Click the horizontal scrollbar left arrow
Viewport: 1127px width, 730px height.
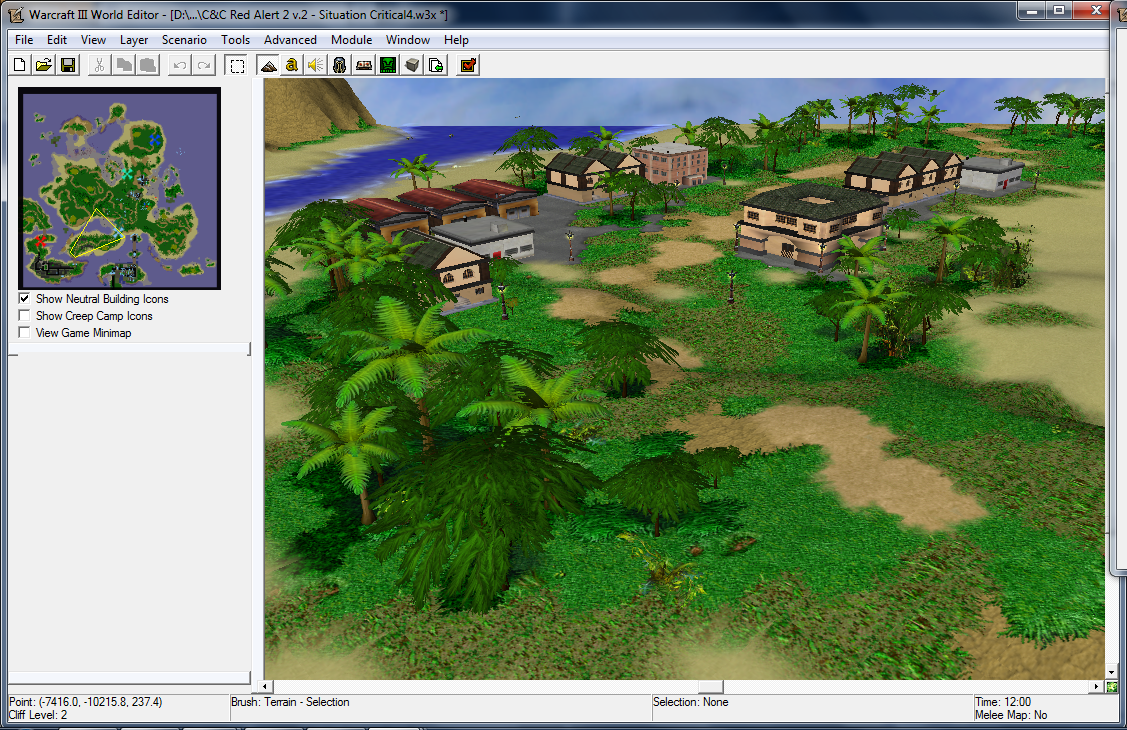tap(265, 686)
